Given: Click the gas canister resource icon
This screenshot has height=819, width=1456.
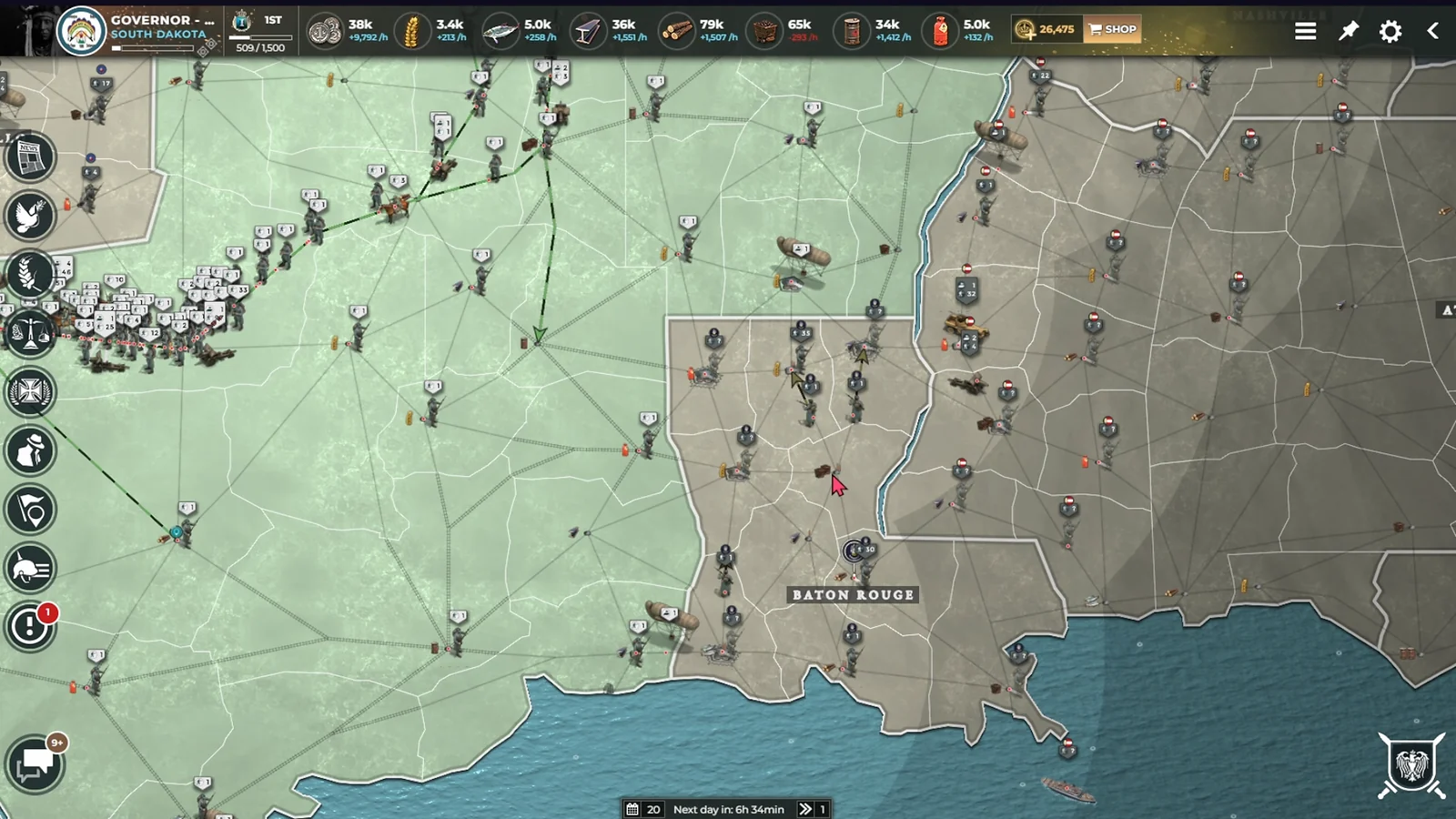Looking at the screenshot, I should 941,32.
